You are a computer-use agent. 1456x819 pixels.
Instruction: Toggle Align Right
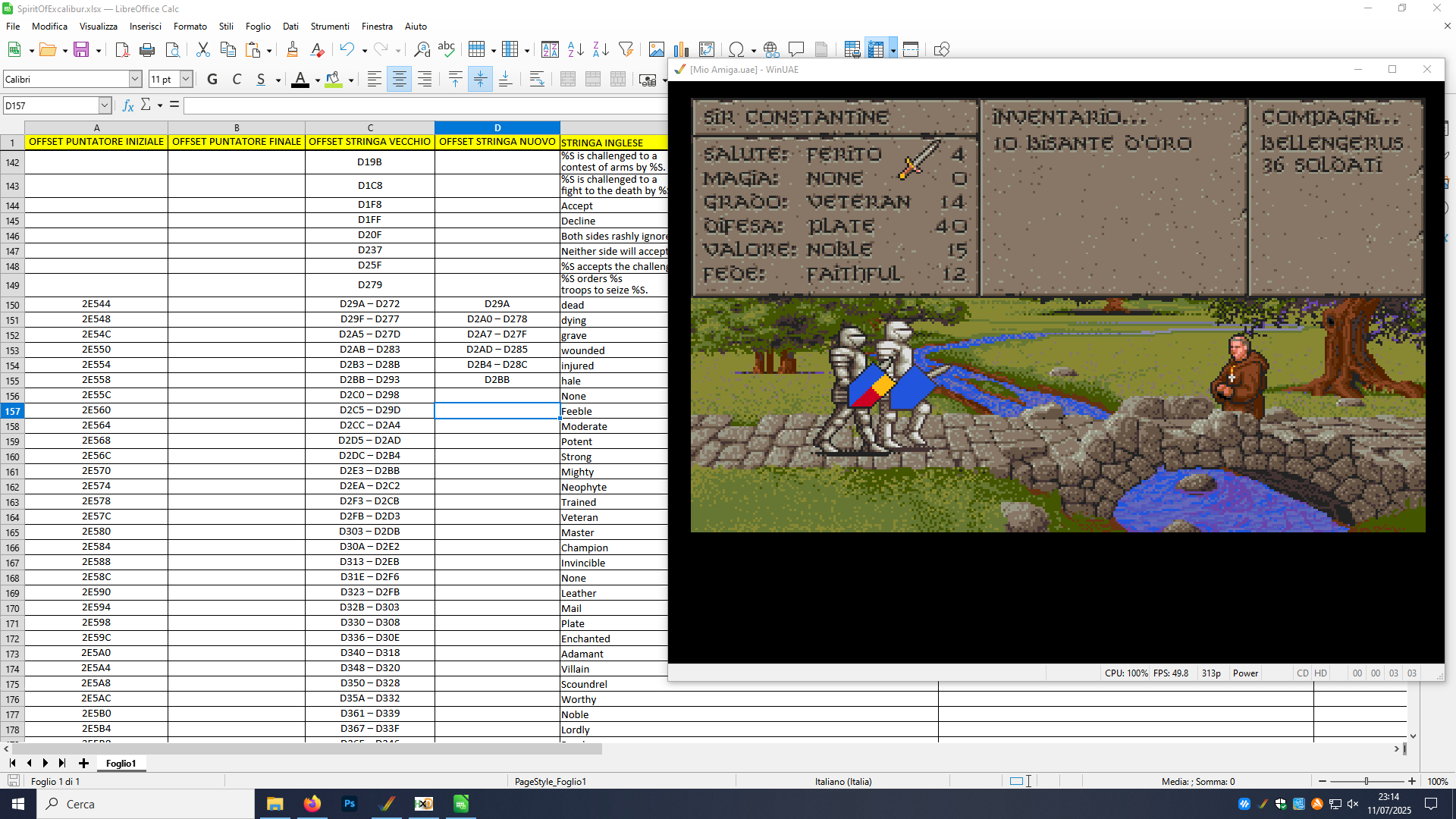click(x=424, y=80)
